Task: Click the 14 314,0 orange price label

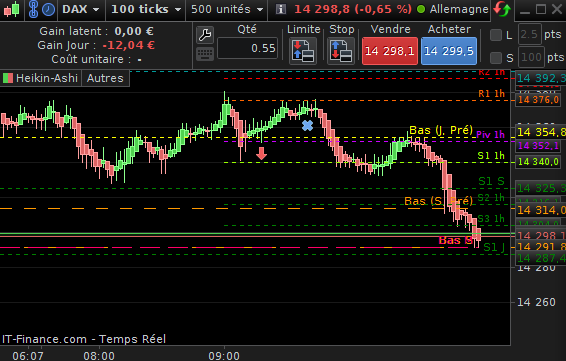Action: point(541,210)
